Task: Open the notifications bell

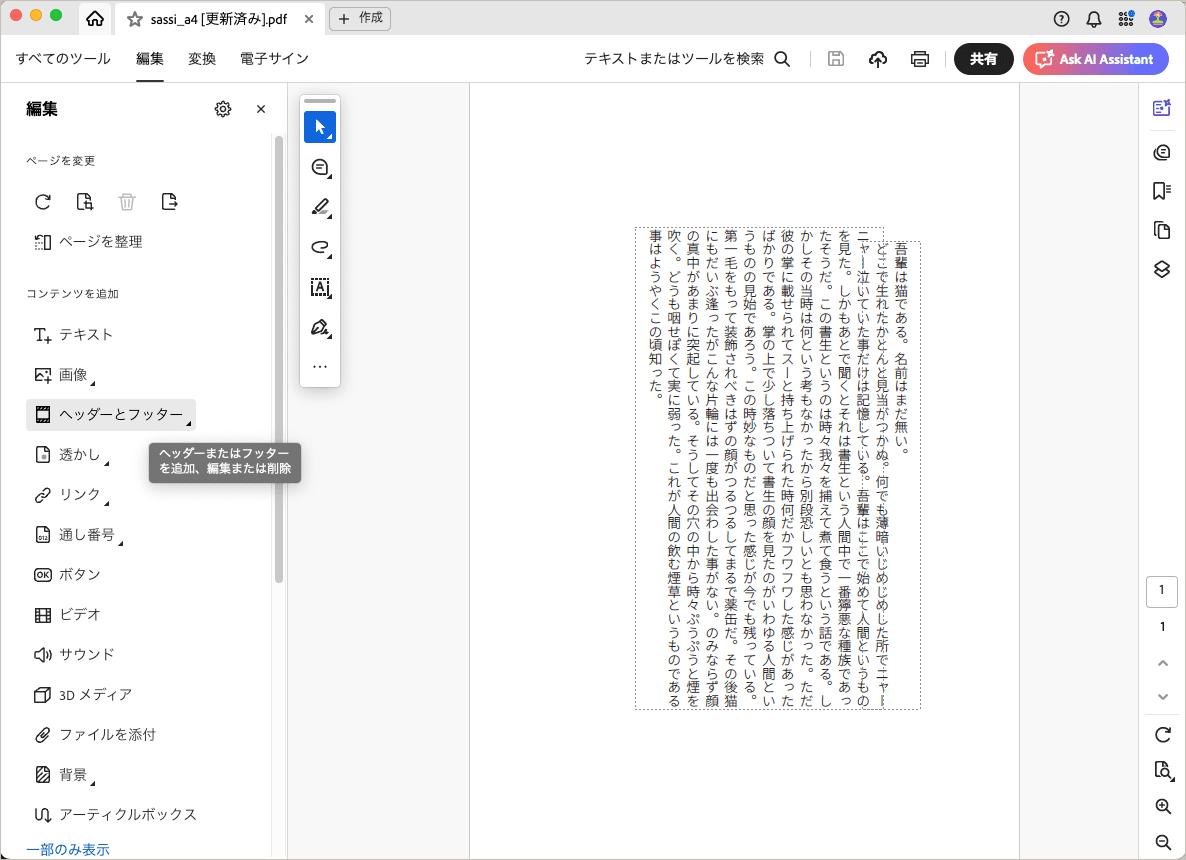Action: (x=1094, y=19)
